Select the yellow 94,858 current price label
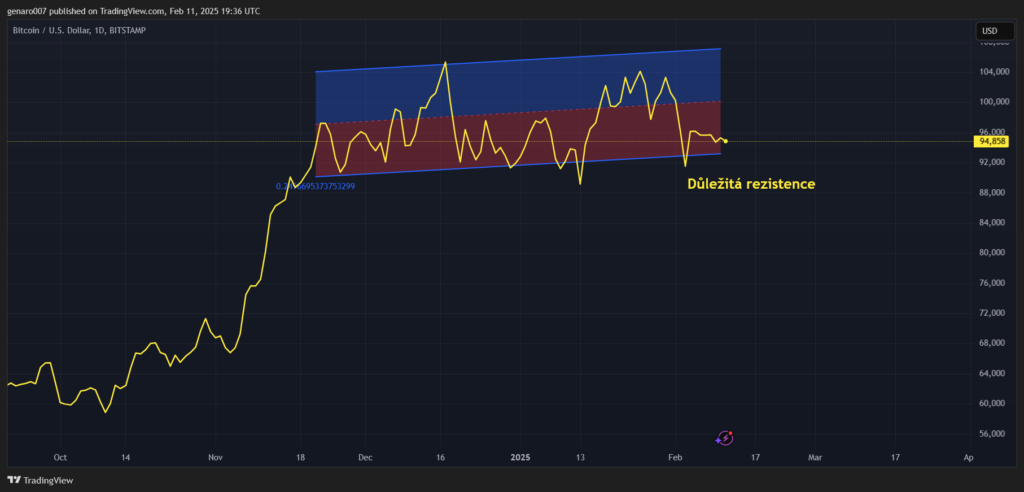Screen dimensions: 1024x492 point(992,142)
